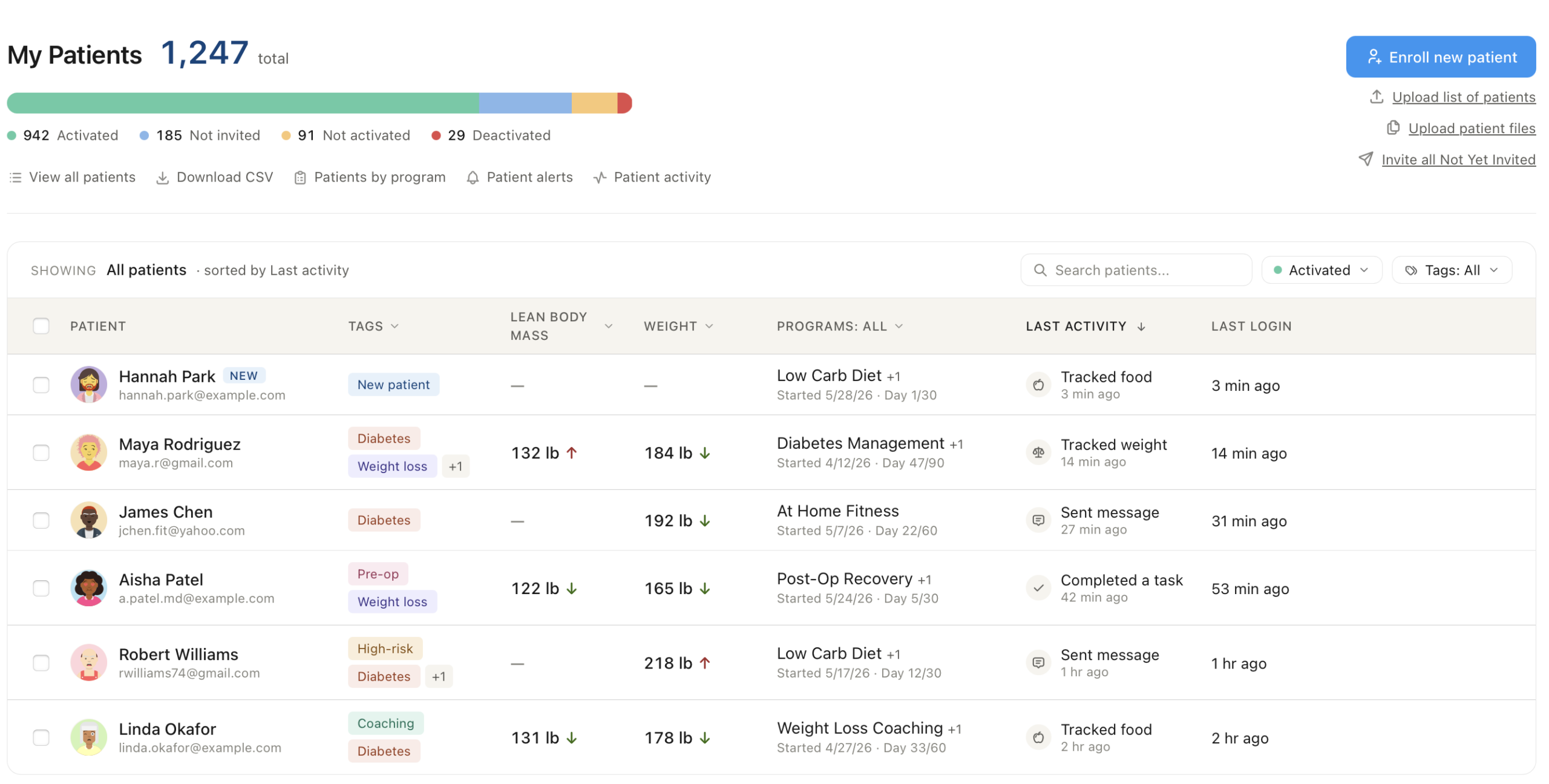Screen dimensions: 1549x784
Task: Click Linda Okafor's tracked food apple icon
Action: [x=1038, y=737]
